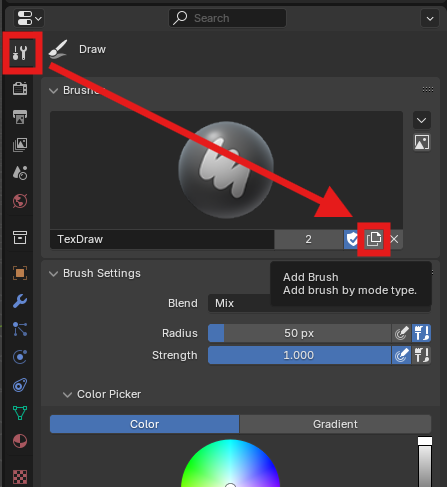
Task: Toggle radius pen pressure sensitivity
Action: click(401, 333)
